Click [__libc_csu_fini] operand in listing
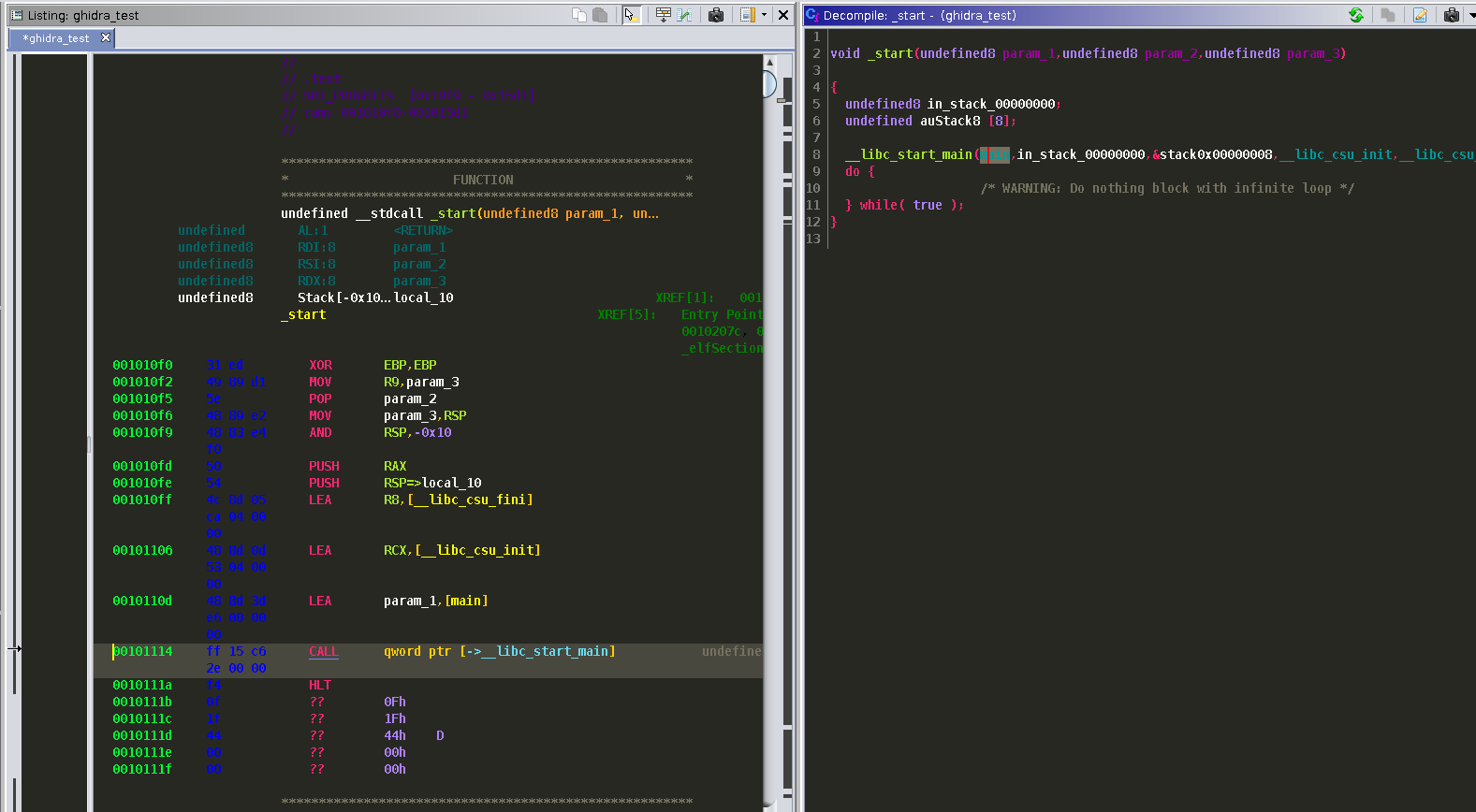Screen dimensions: 1476x812 470,500
